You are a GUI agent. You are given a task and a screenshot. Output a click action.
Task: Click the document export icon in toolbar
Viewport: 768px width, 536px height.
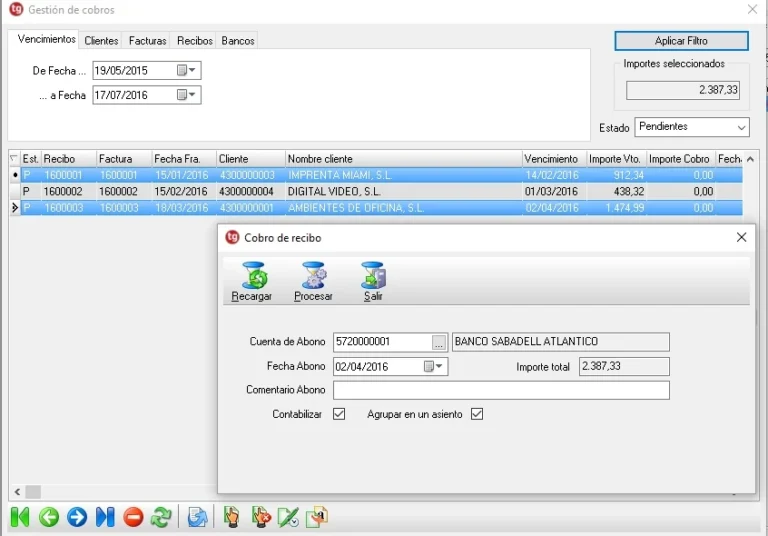click(197, 517)
